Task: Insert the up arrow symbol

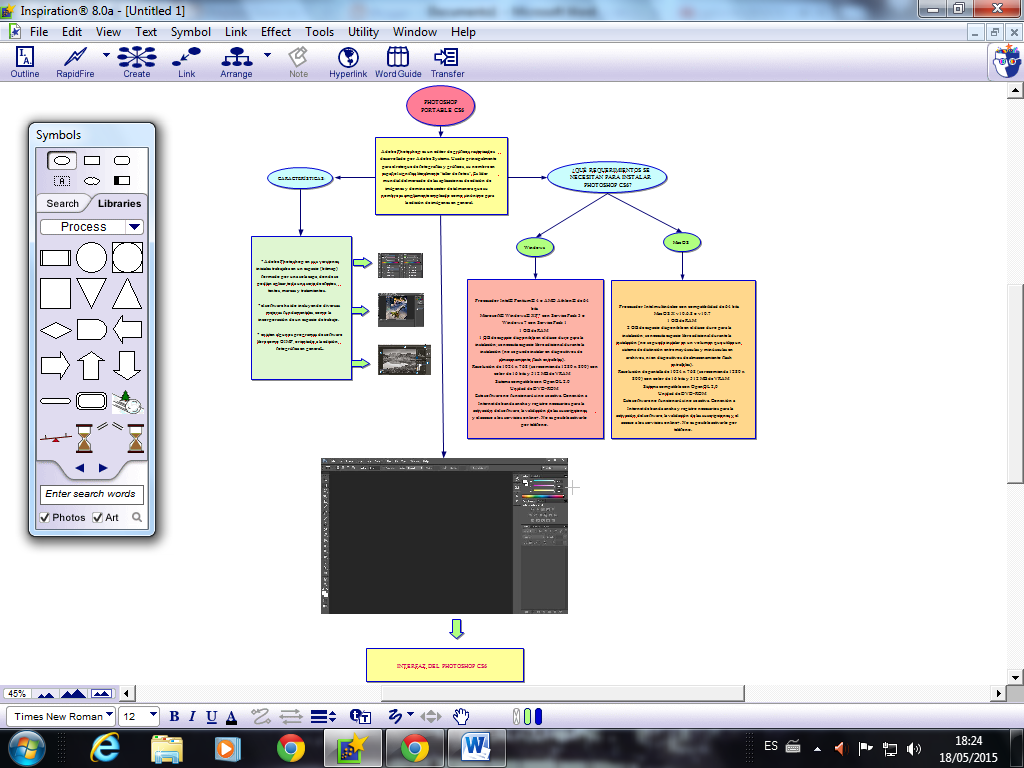Action: pyautogui.click(x=91, y=365)
